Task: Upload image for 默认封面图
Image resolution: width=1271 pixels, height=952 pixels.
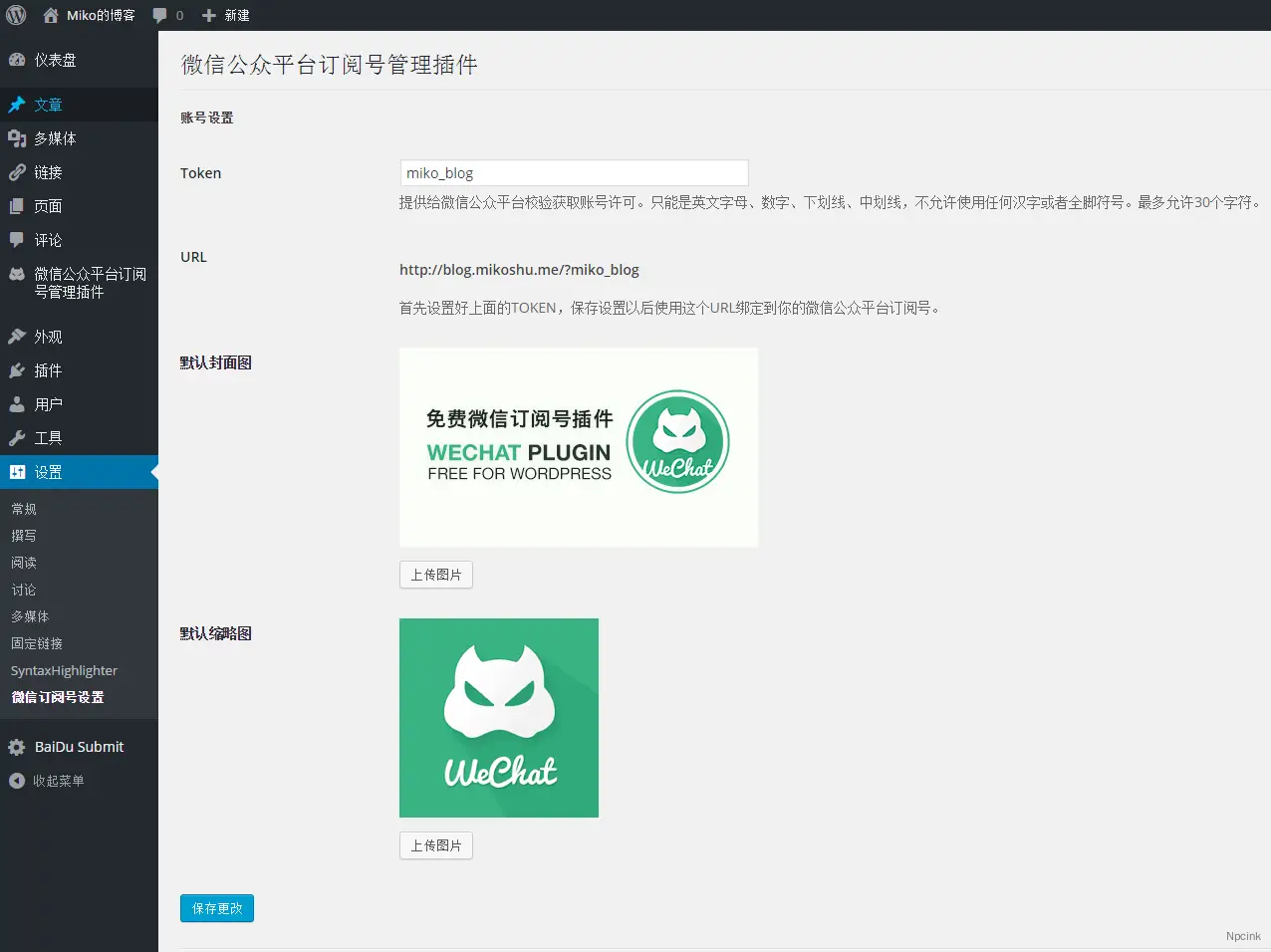Action: pos(436,575)
